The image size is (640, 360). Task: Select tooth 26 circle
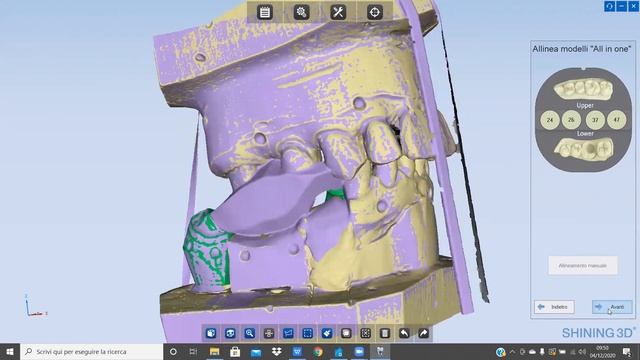[x=571, y=120]
